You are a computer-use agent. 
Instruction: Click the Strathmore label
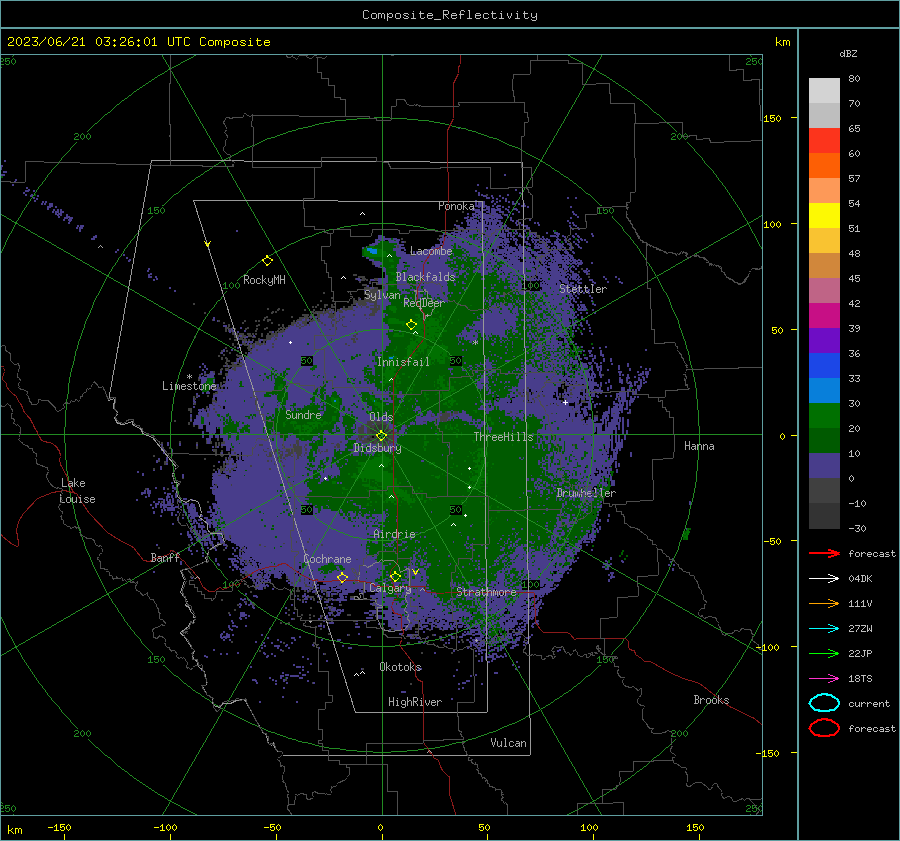(x=486, y=592)
